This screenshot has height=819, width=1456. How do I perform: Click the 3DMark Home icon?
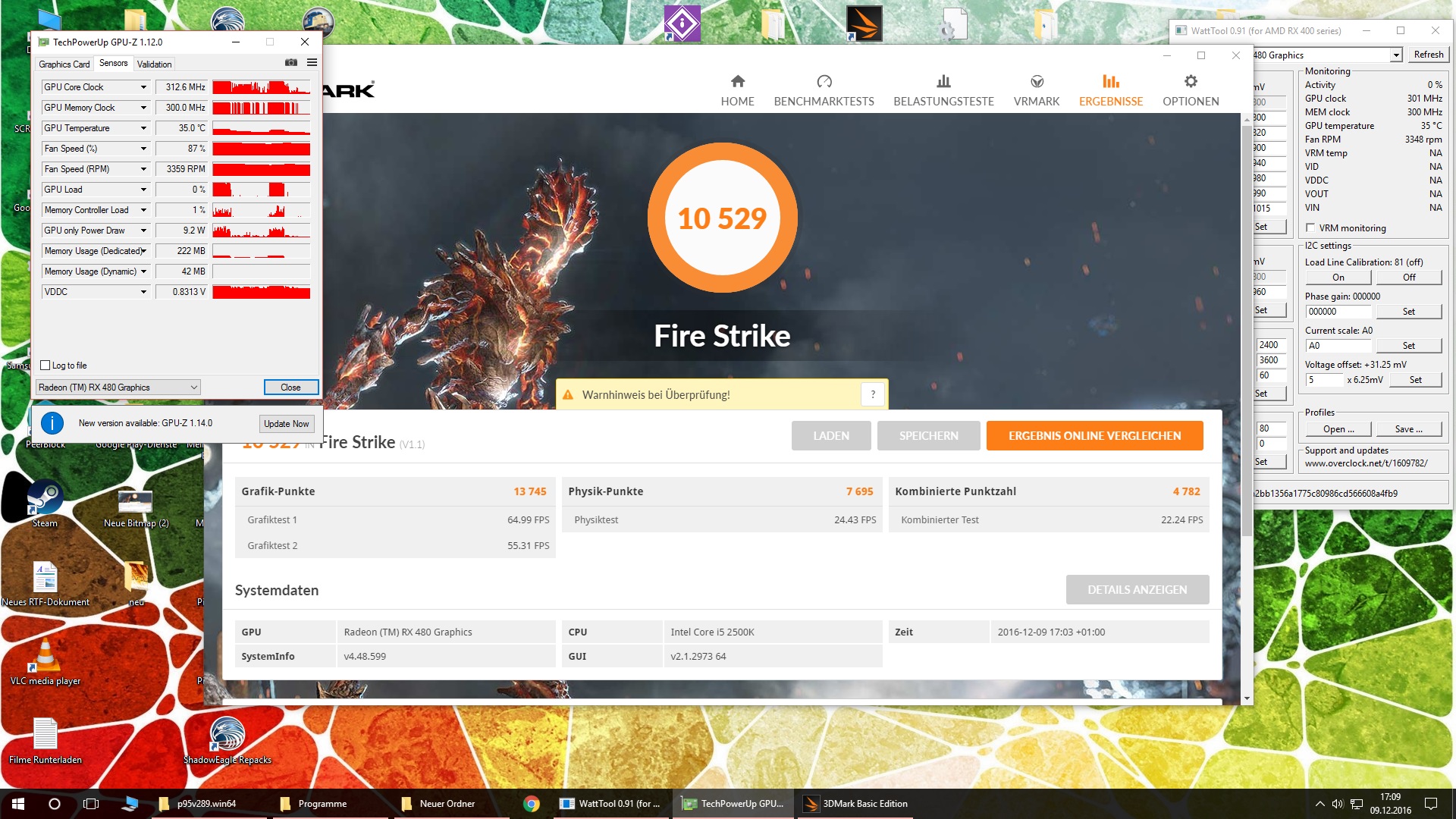[737, 82]
